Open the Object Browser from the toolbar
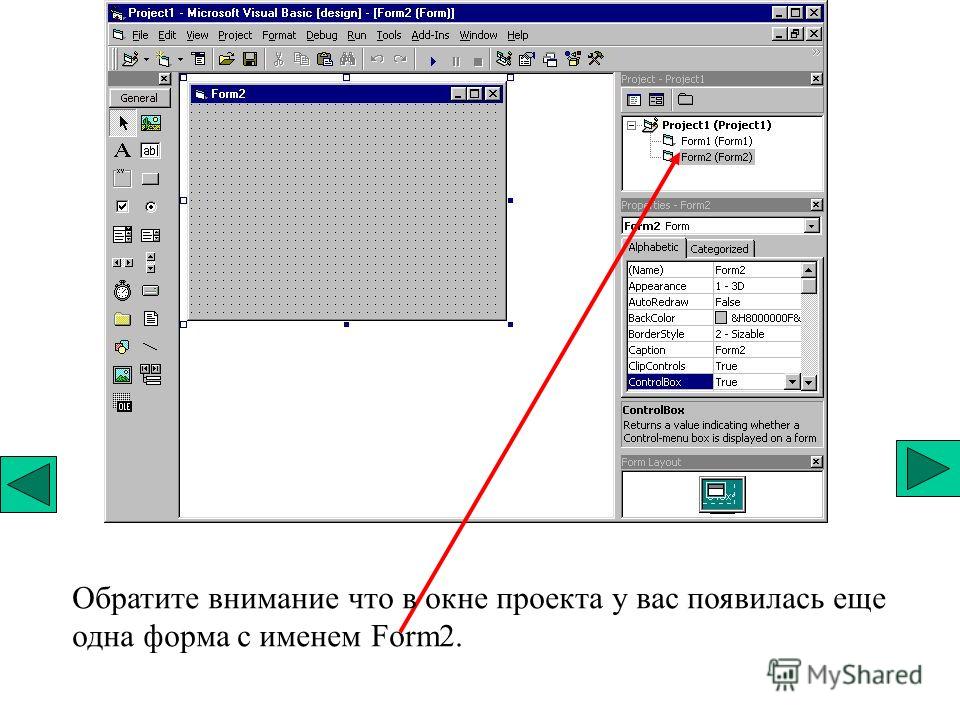 [x=573, y=59]
